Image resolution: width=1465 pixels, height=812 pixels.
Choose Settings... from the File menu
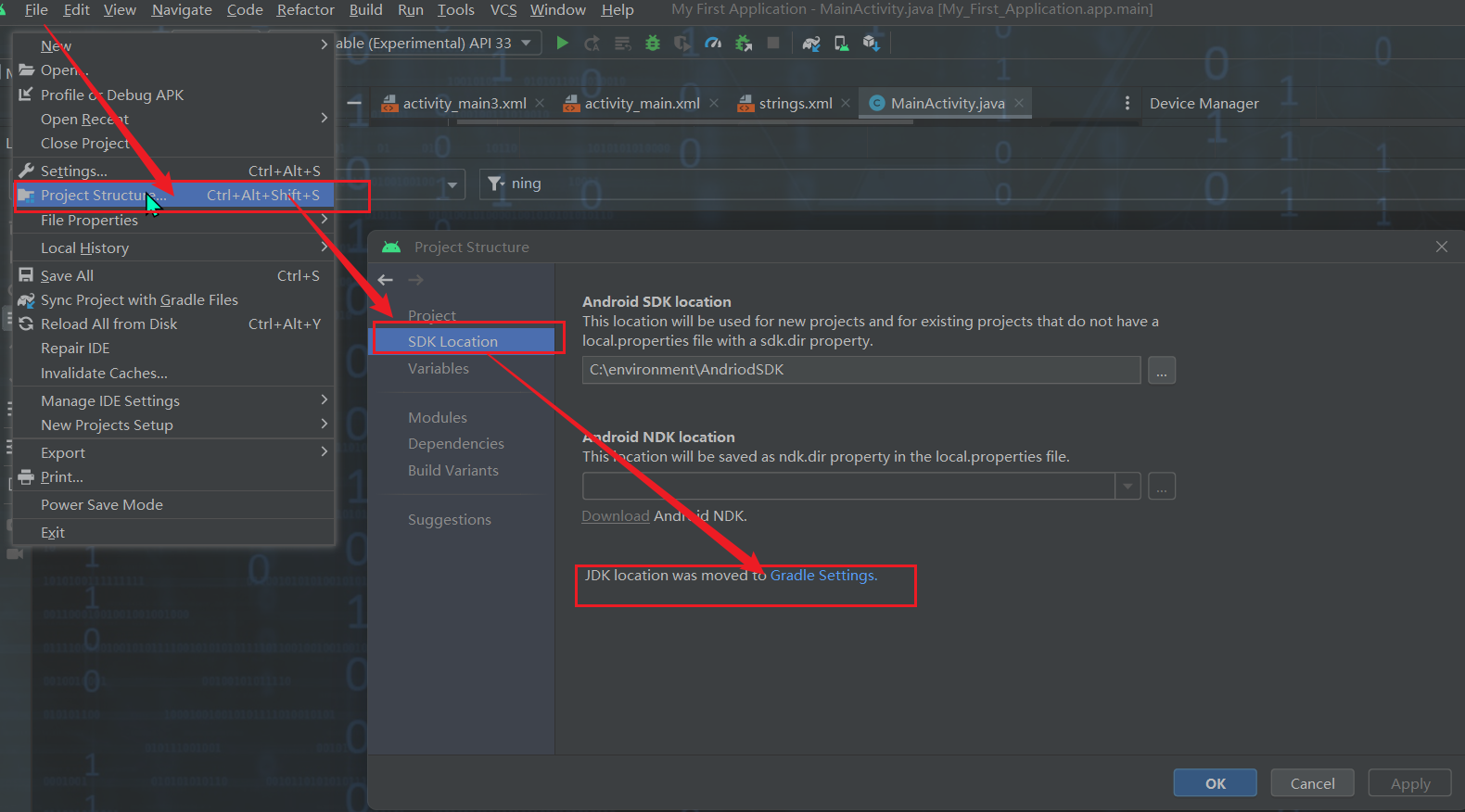[x=172, y=171]
